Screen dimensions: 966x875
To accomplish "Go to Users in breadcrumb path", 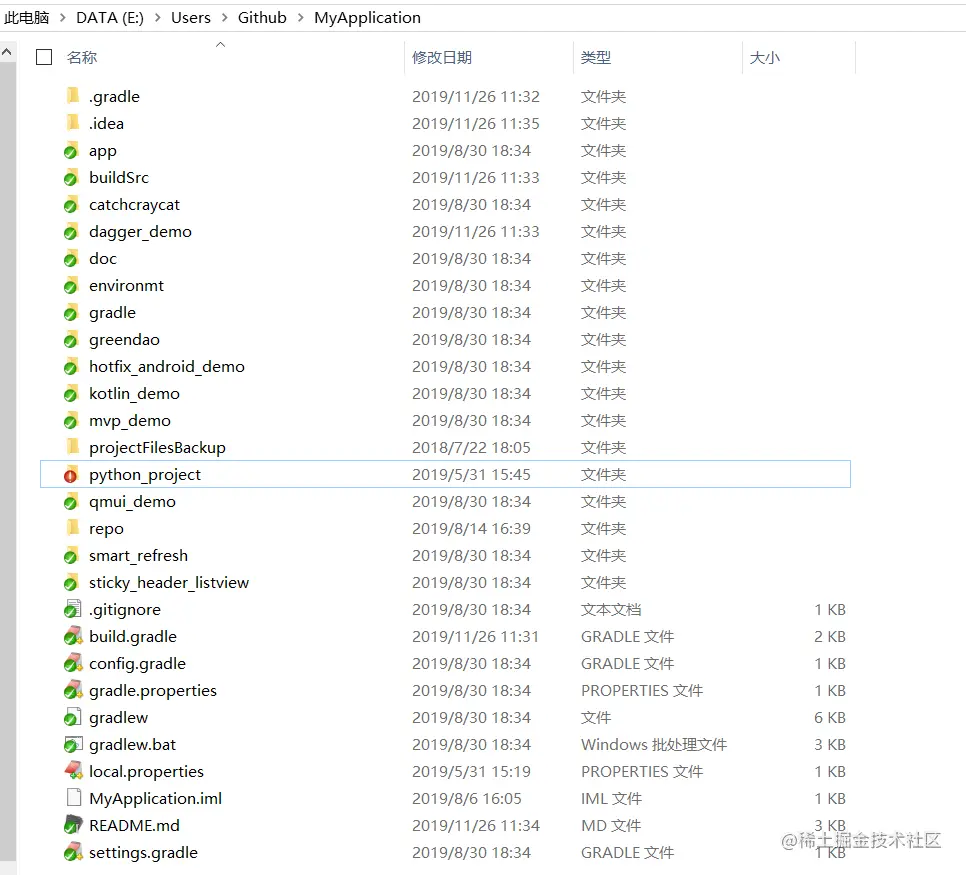I will 191,18.
